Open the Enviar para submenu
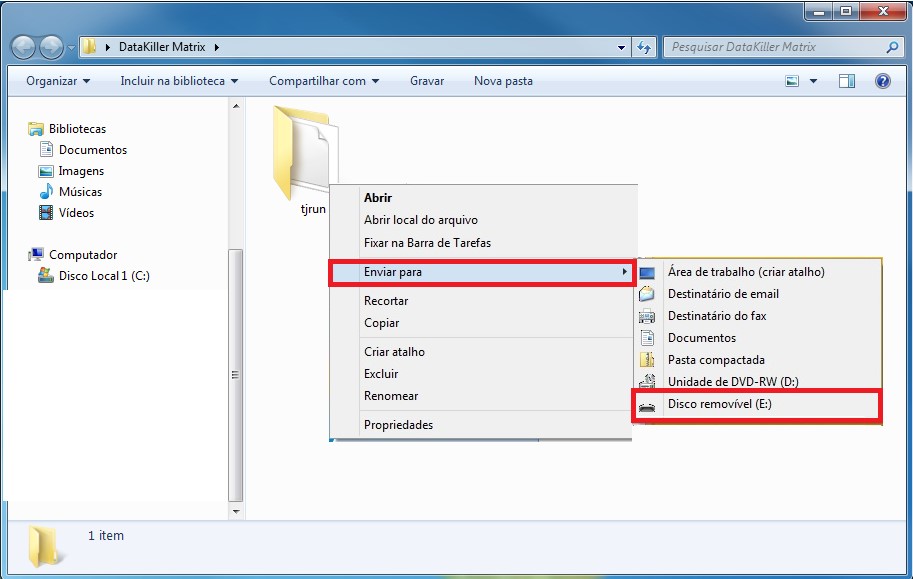This screenshot has width=913, height=579. (x=481, y=272)
